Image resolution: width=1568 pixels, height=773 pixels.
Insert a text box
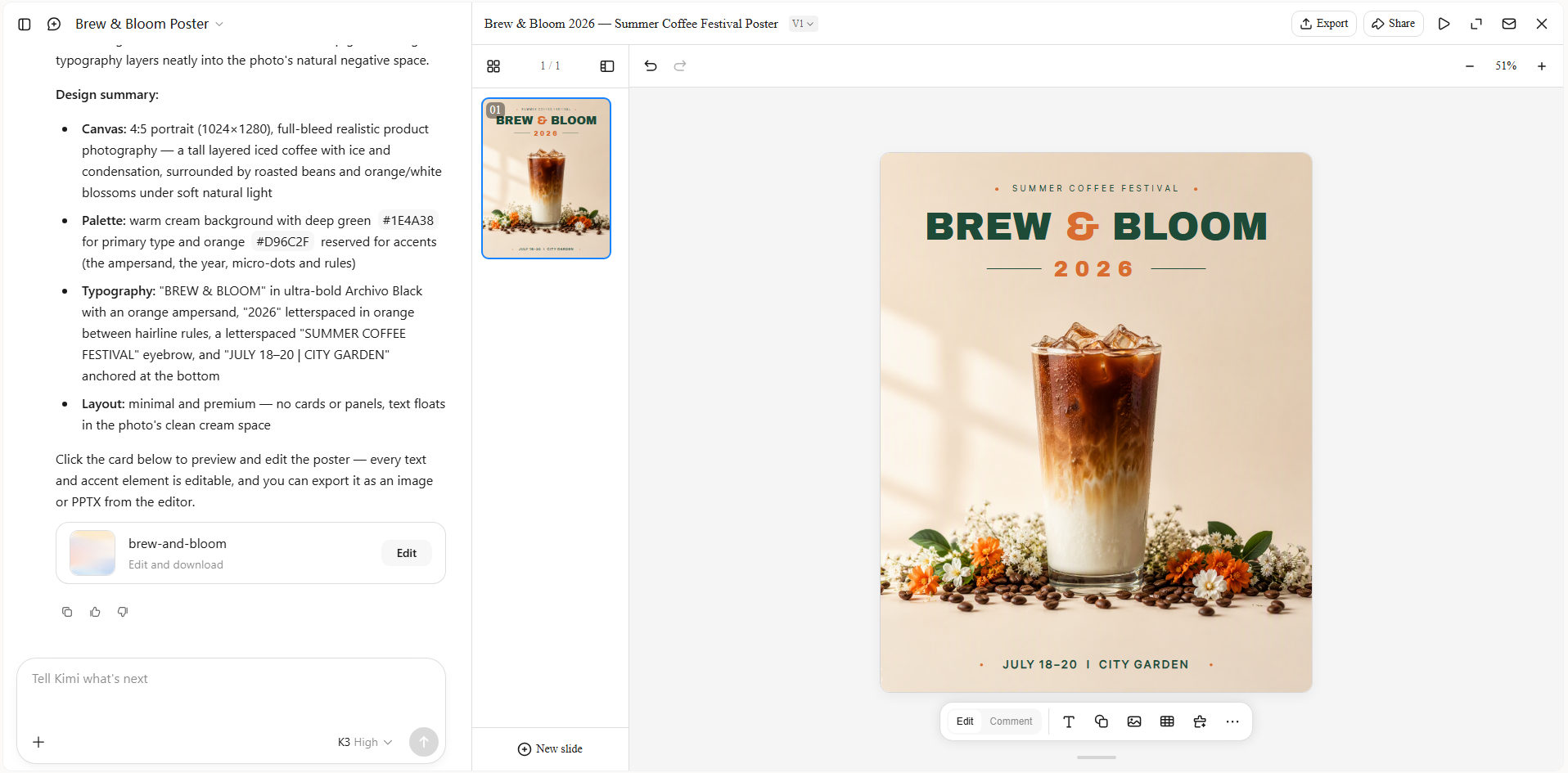coord(1069,721)
